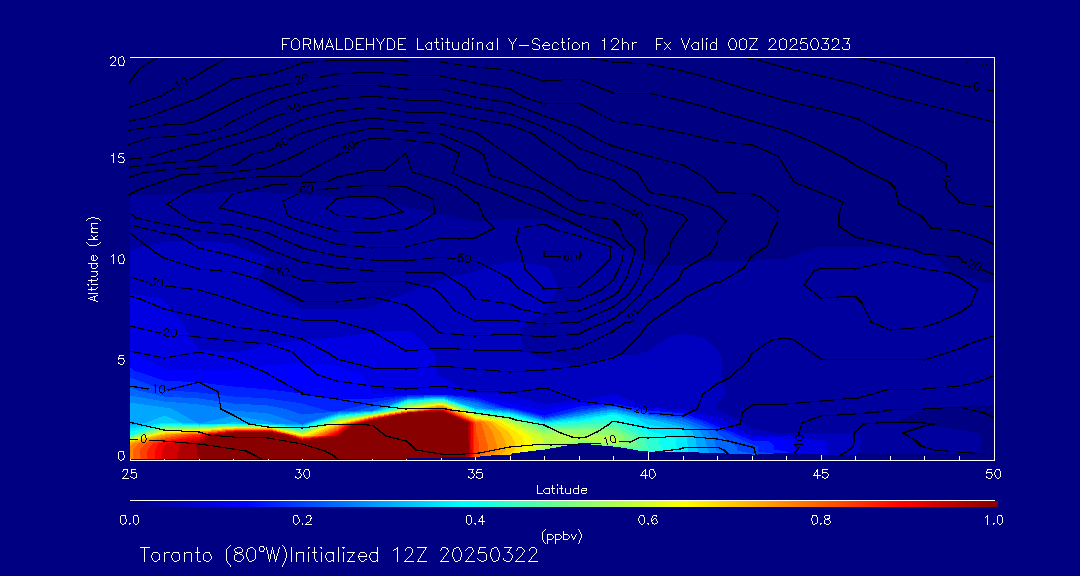The image size is (1080, 576).
Task: Select the latitude axis tick label 30
Action: click(x=302, y=474)
